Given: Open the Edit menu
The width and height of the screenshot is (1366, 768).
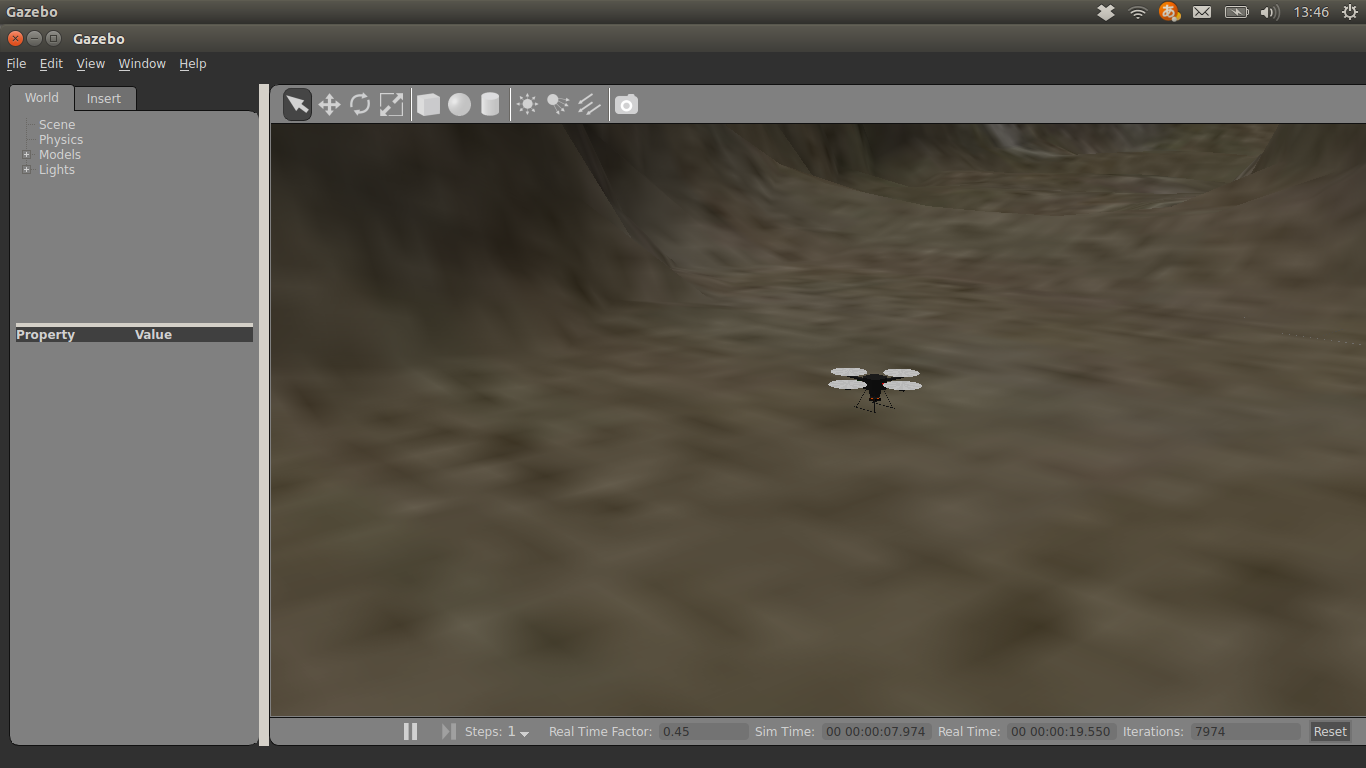Looking at the screenshot, I should pos(51,63).
